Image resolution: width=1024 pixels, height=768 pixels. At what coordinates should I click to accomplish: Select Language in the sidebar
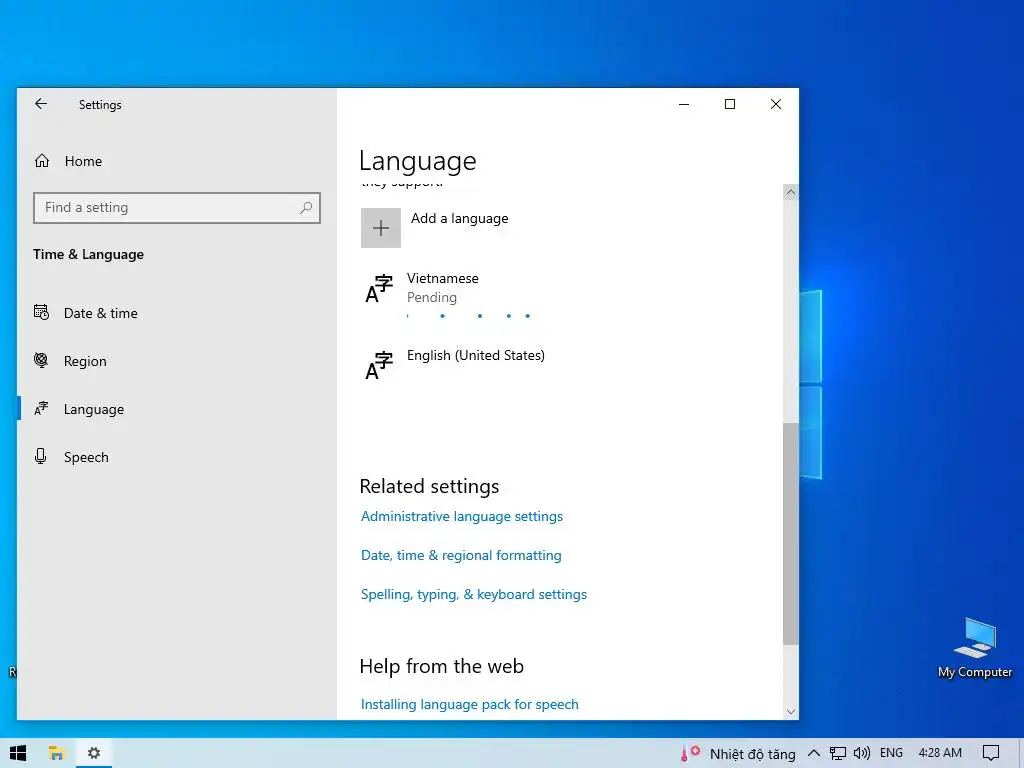click(x=93, y=409)
